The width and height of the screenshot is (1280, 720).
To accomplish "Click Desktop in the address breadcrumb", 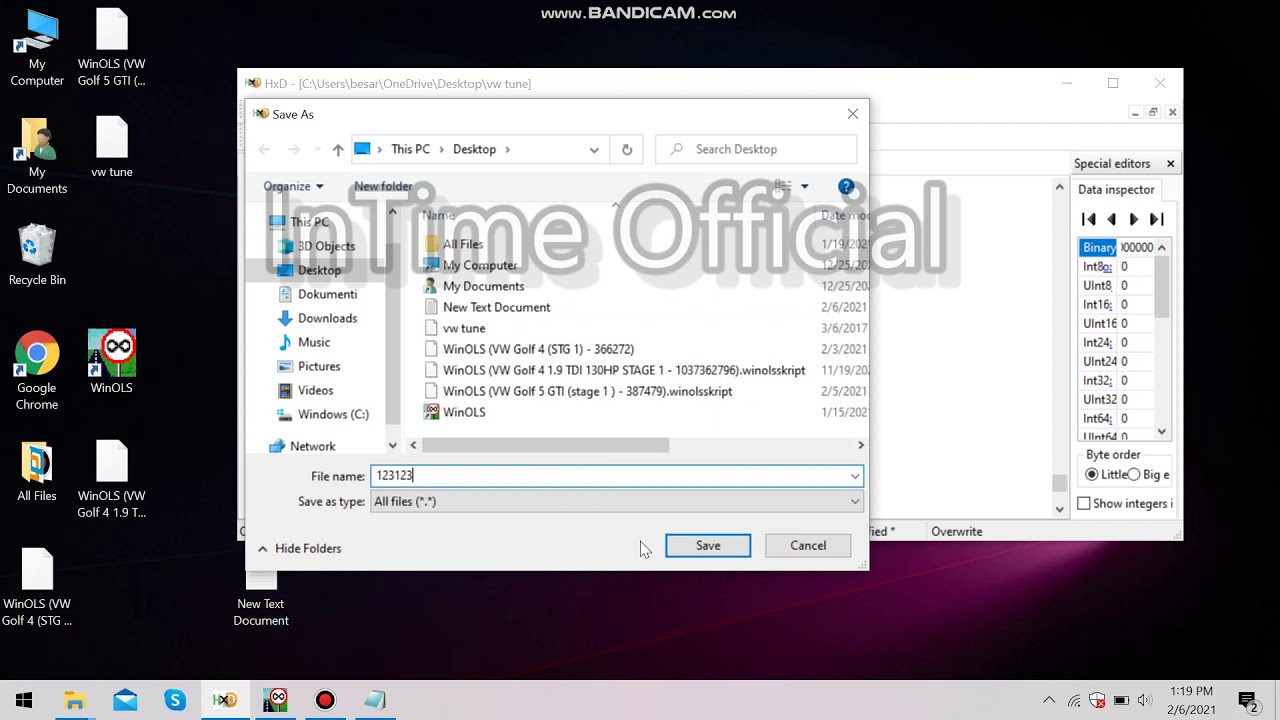I will coord(474,149).
